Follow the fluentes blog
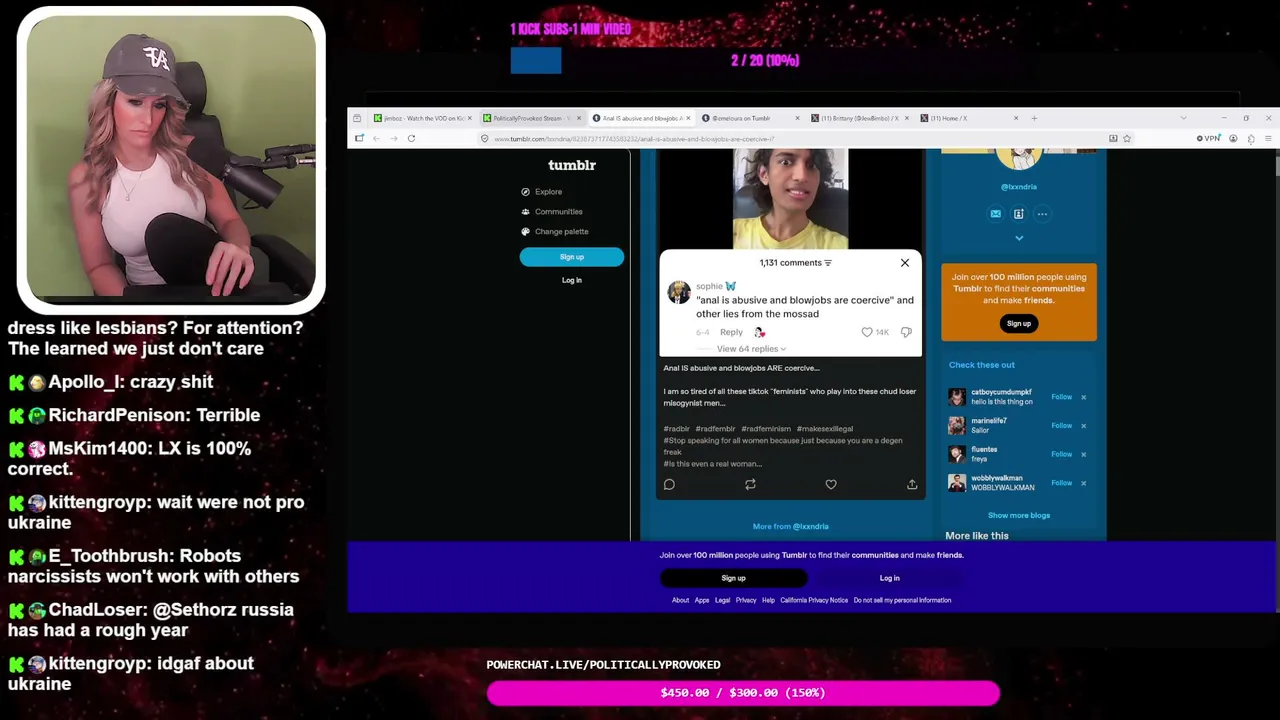 pyautogui.click(x=1061, y=454)
